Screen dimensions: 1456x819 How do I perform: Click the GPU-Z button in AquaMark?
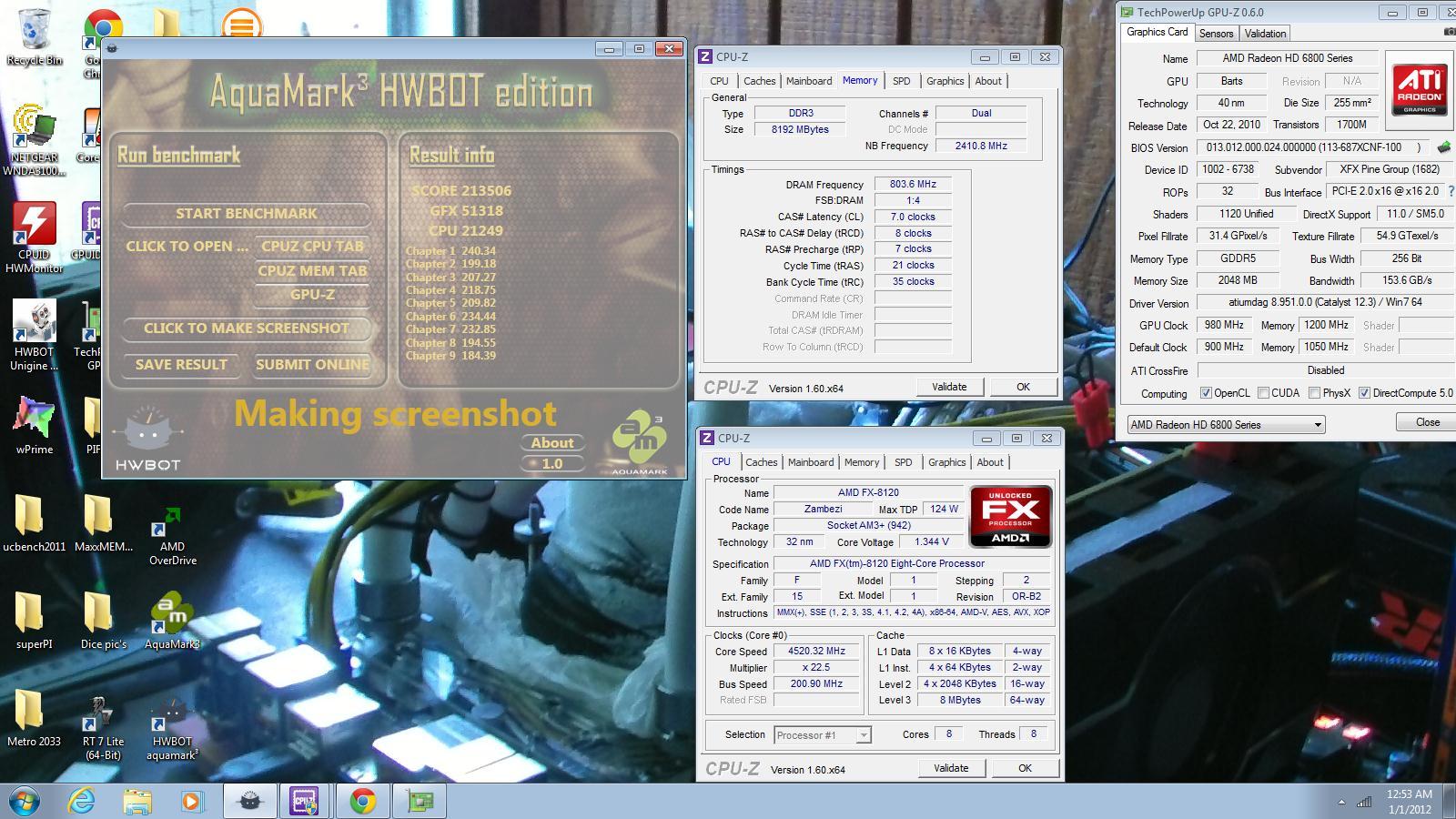pos(312,294)
